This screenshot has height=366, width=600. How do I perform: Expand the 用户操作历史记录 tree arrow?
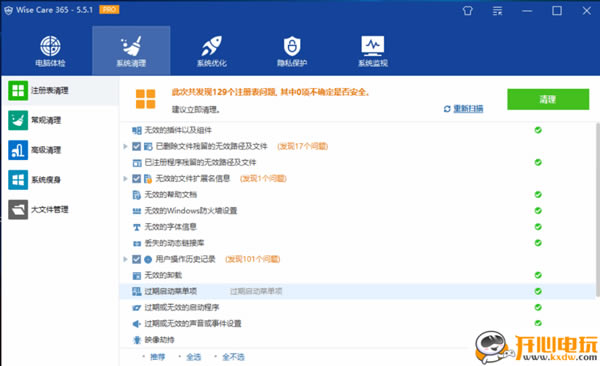click(125, 259)
